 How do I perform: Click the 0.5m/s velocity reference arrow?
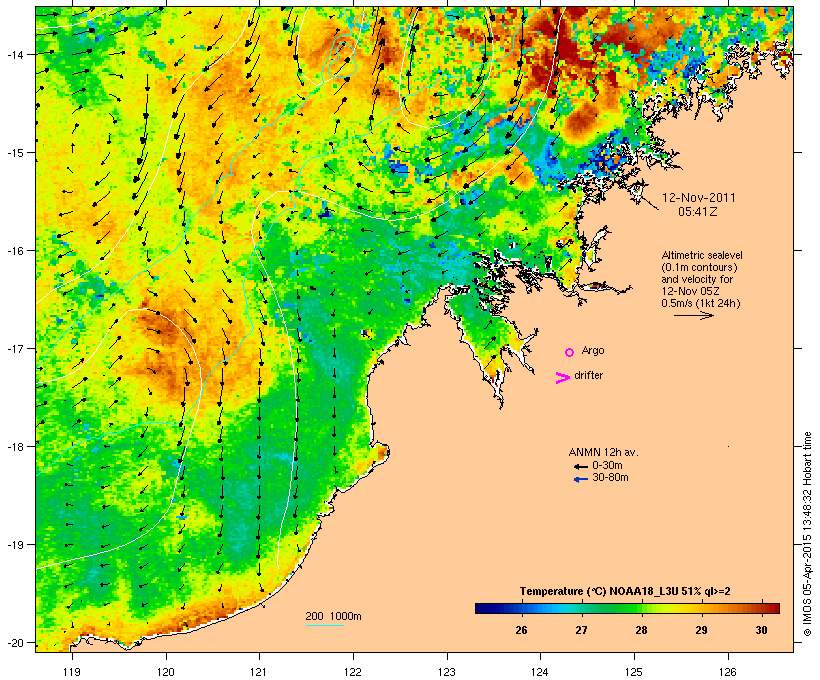click(x=694, y=315)
